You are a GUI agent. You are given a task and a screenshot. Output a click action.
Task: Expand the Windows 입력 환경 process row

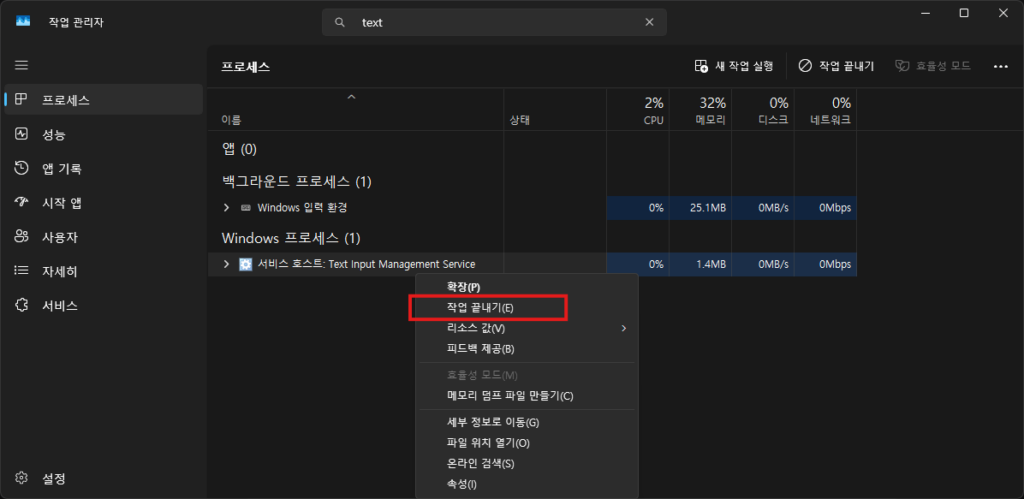[227, 208]
